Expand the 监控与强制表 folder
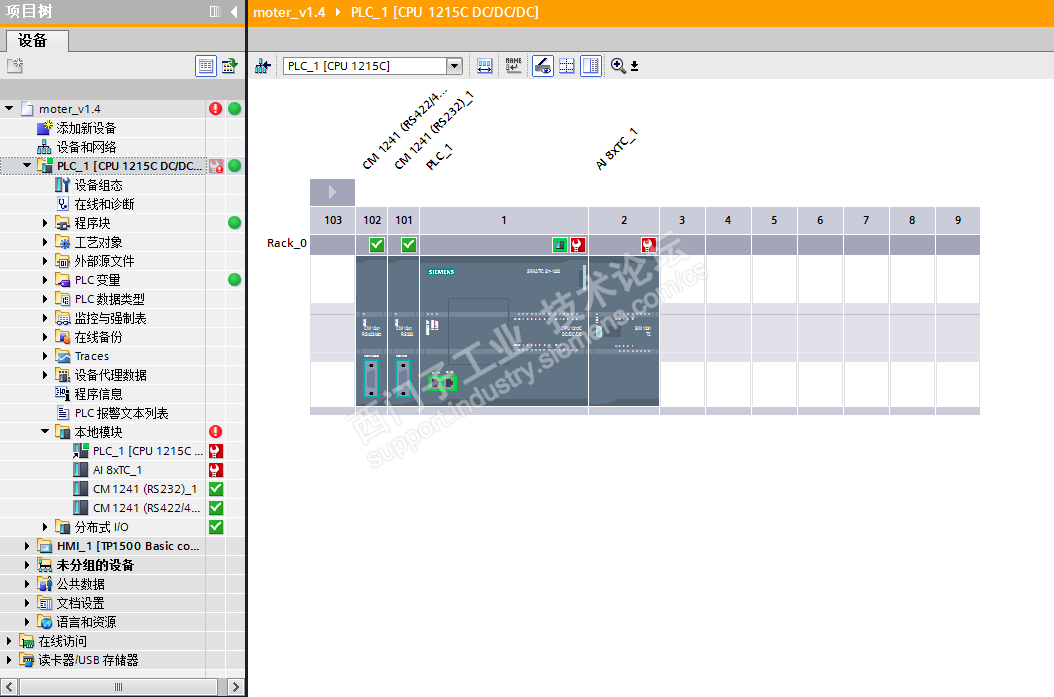Viewport: 1054px width, 697px height. click(45, 318)
